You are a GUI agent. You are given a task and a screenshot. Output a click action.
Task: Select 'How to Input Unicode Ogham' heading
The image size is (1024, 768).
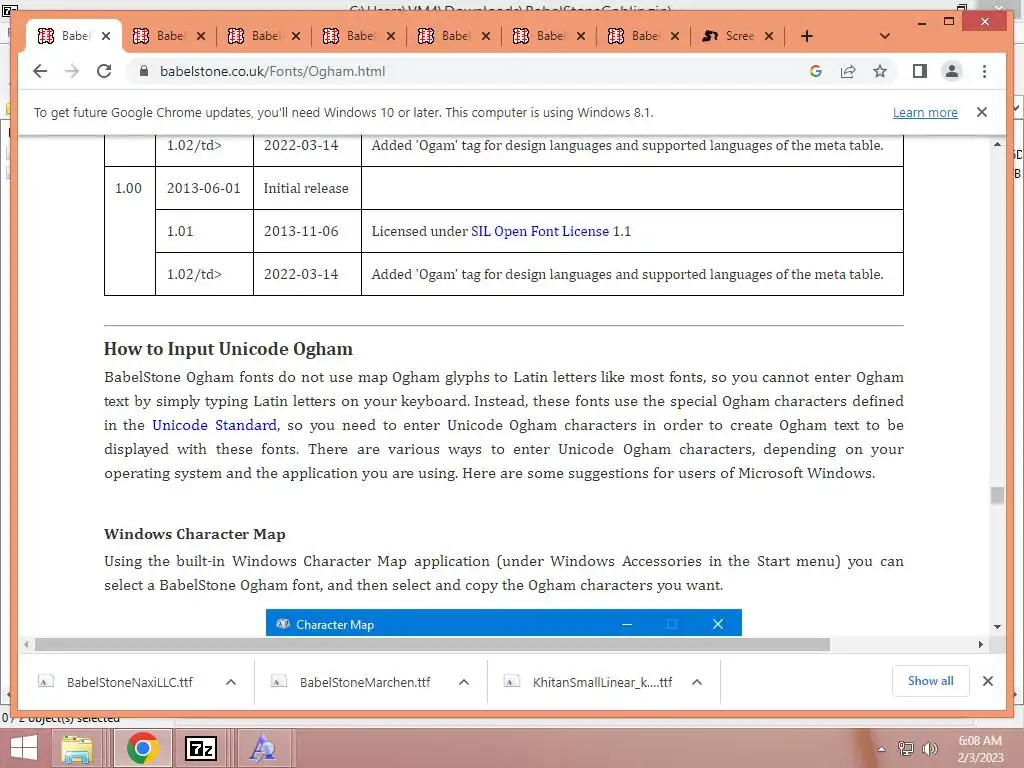[228, 349]
